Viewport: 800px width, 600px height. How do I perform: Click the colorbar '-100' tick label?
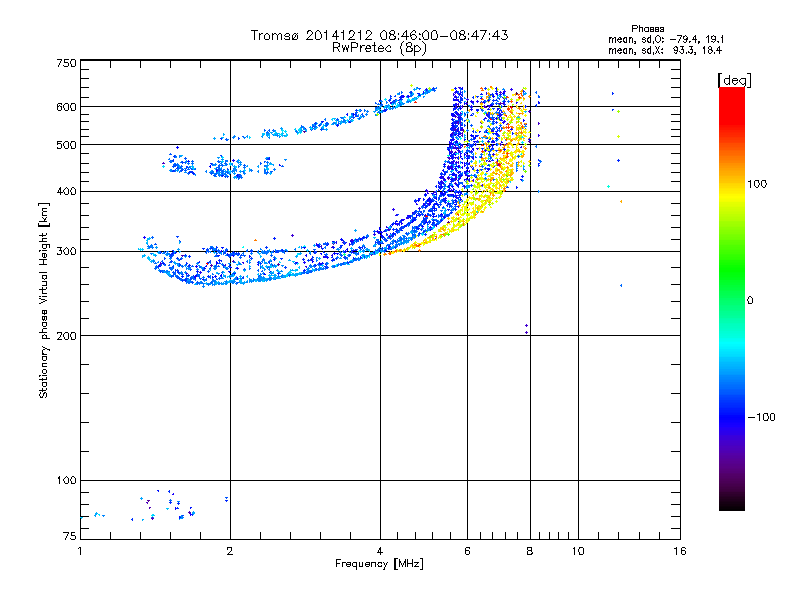pos(762,417)
